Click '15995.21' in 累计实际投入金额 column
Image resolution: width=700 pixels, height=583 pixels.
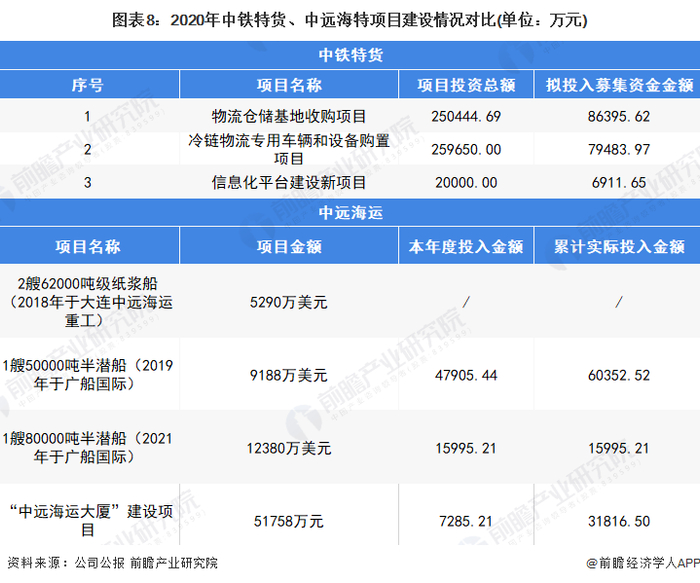[619, 448]
